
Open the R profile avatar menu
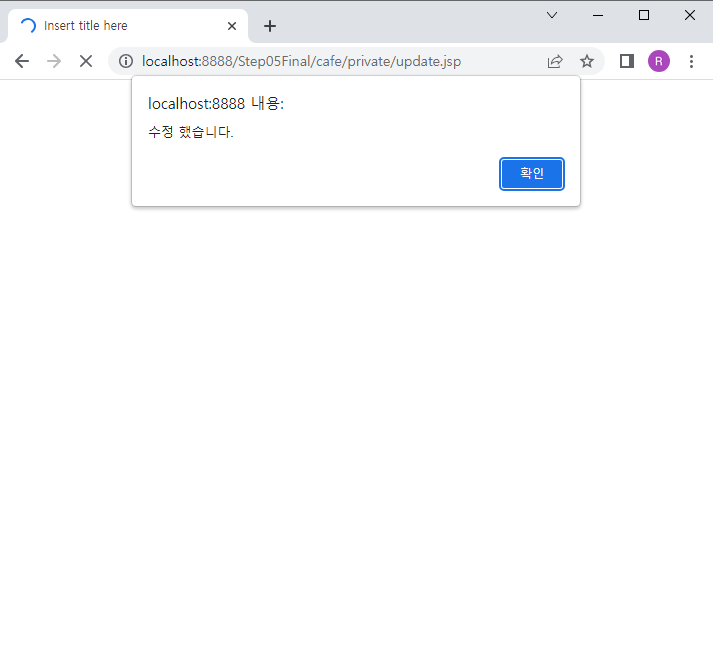[659, 61]
